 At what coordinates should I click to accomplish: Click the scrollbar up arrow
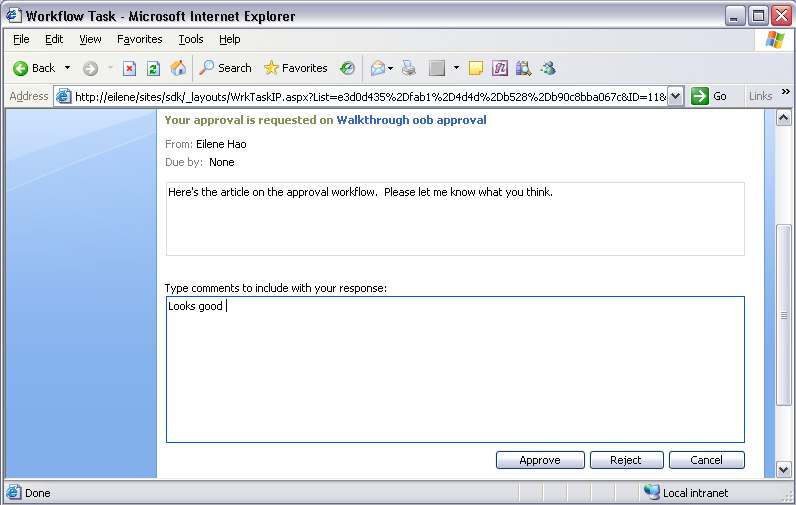pos(783,118)
